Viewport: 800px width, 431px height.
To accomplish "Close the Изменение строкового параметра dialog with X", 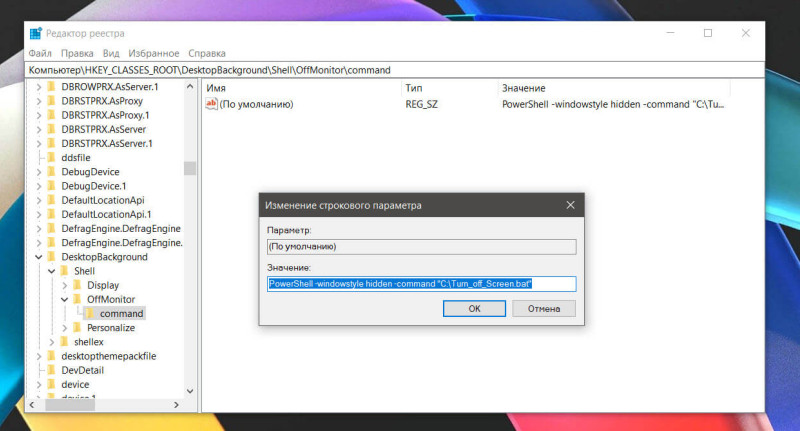I will pyautogui.click(x=570, y=205).
